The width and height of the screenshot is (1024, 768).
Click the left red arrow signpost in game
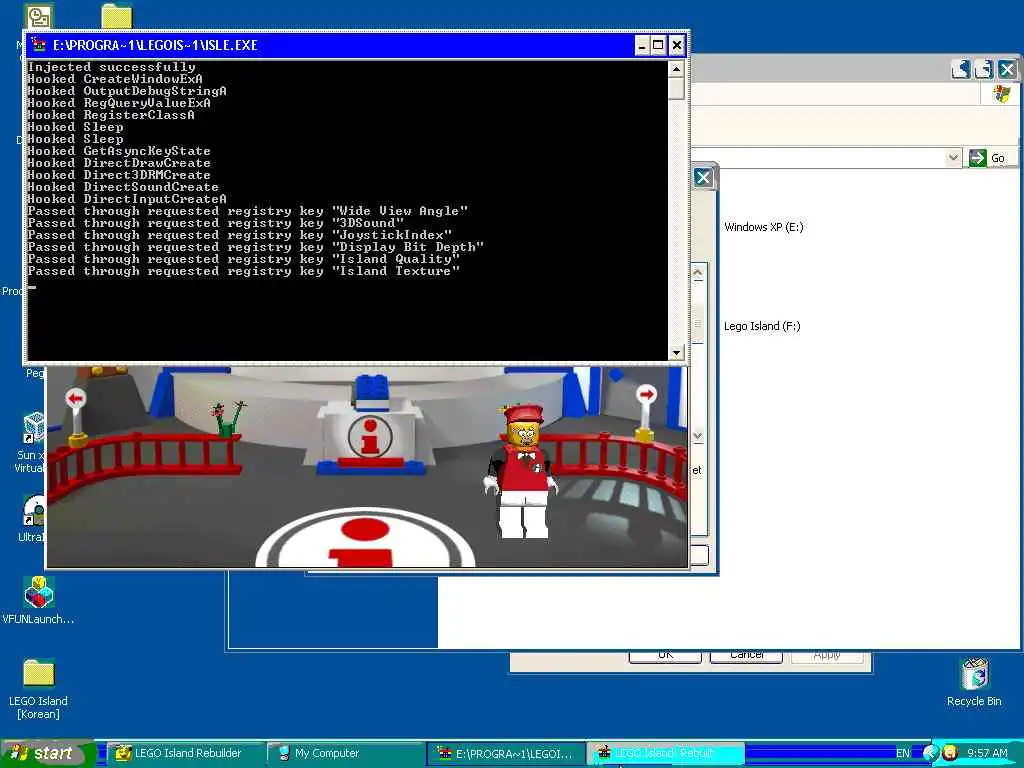[76, 415]
